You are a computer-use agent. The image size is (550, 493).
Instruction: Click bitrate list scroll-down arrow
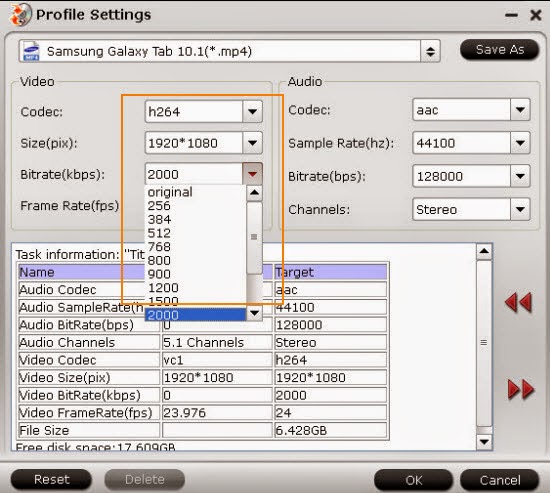coord(254,313)
